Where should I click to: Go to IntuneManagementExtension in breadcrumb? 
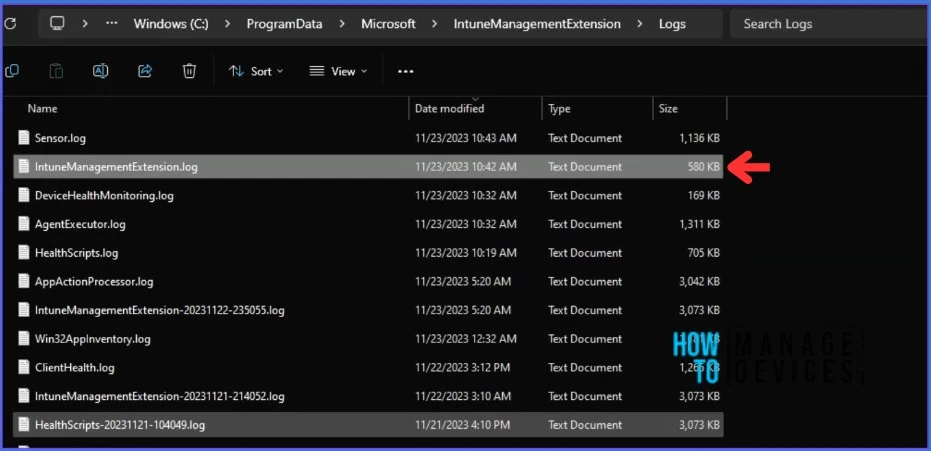point(537,24)
